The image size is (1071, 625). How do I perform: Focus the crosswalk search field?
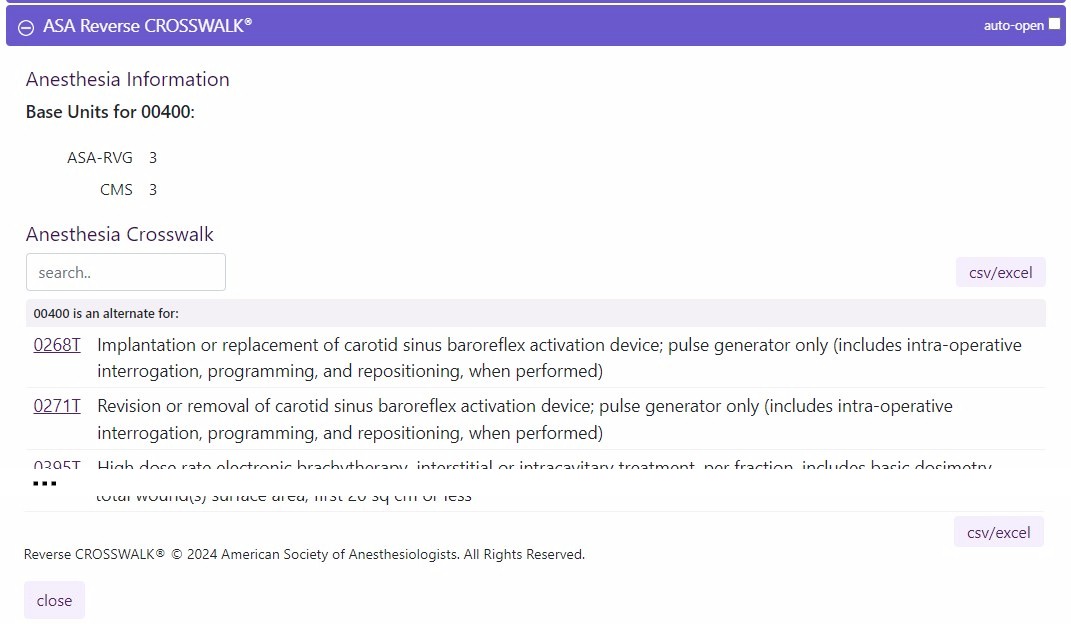(x=126, y=272)
